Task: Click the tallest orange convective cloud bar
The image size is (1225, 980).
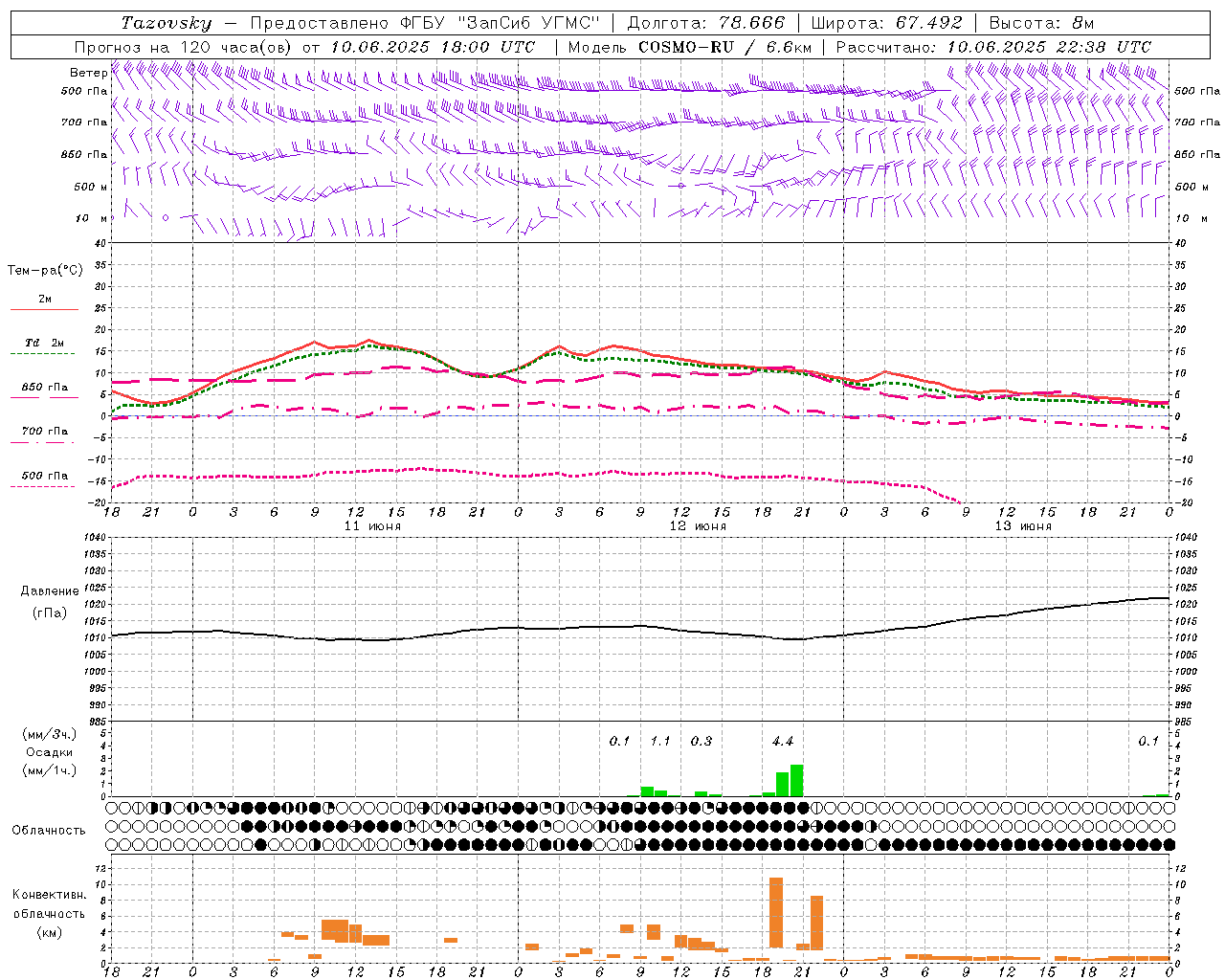Action: 776,912
